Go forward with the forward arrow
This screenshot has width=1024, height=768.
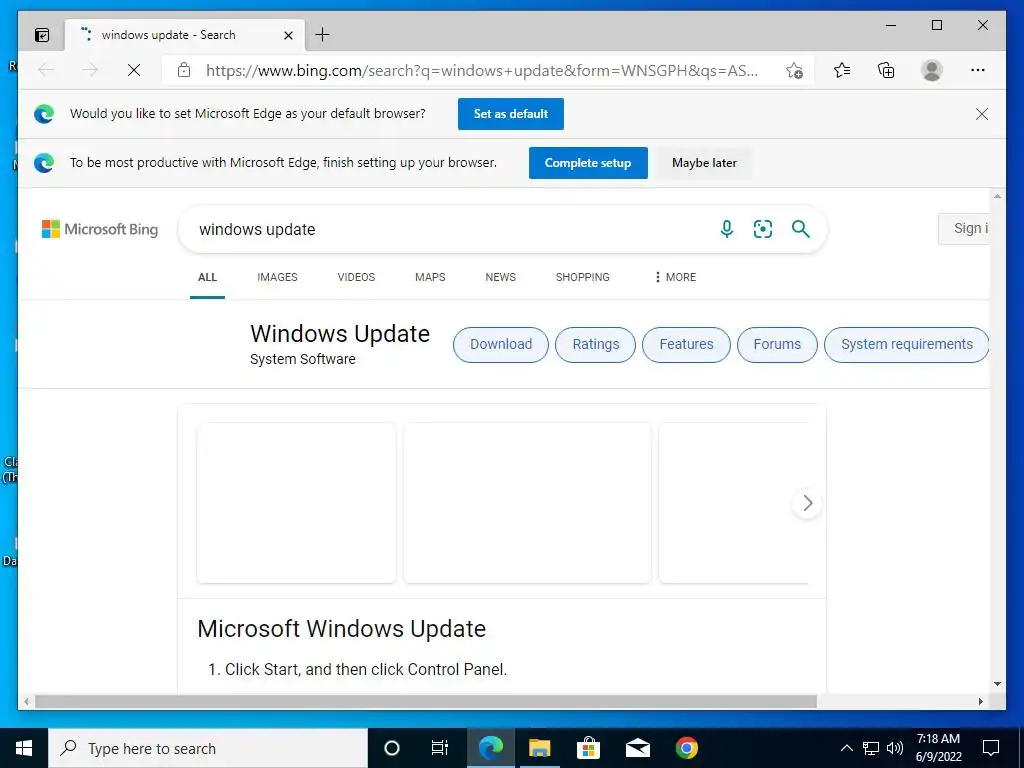coord(89,70)
